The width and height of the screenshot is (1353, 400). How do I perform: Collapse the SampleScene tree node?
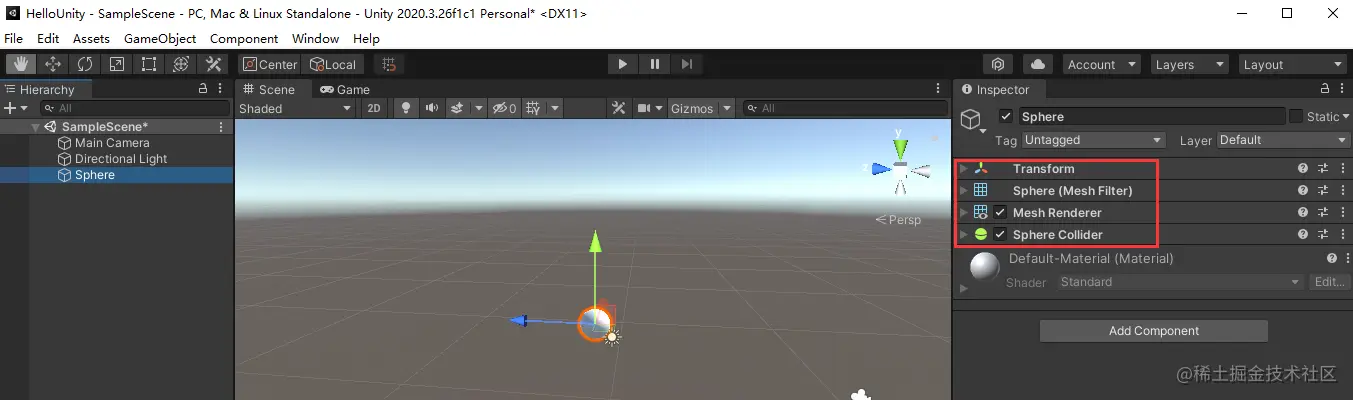coord(36,127)
